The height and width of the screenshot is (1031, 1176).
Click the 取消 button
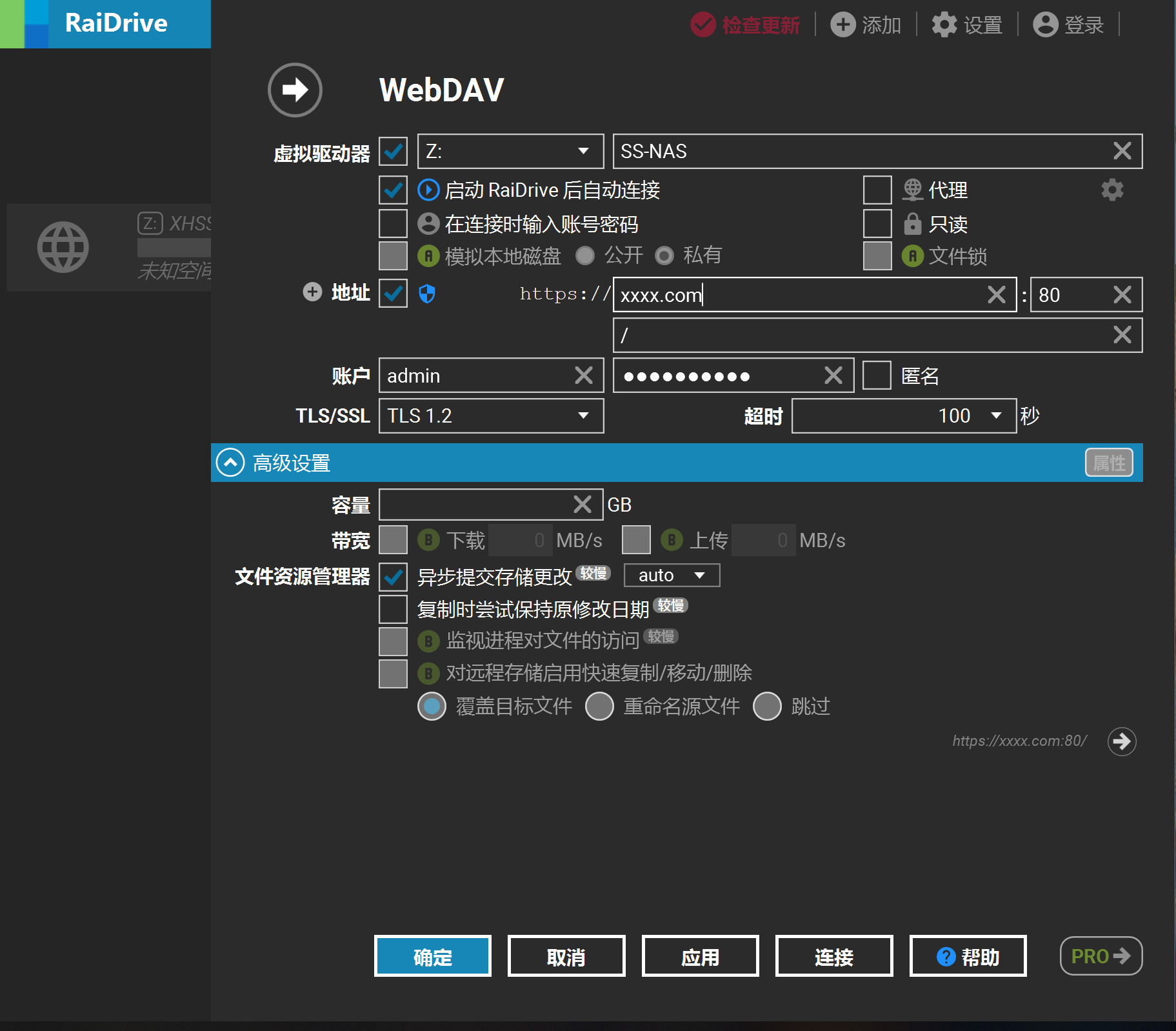(x=566, y=956)
